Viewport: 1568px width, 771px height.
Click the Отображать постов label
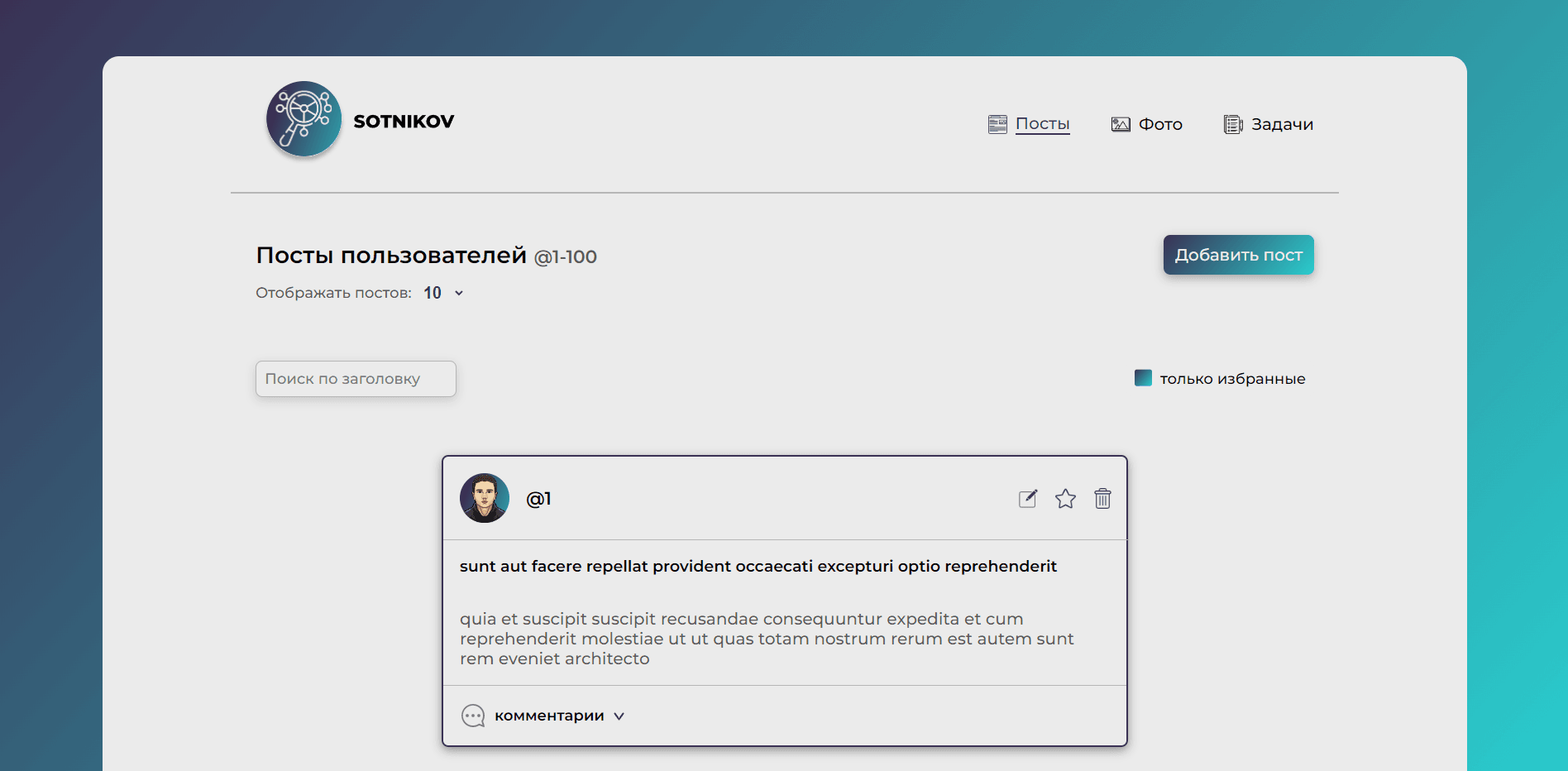coord(333,293)
